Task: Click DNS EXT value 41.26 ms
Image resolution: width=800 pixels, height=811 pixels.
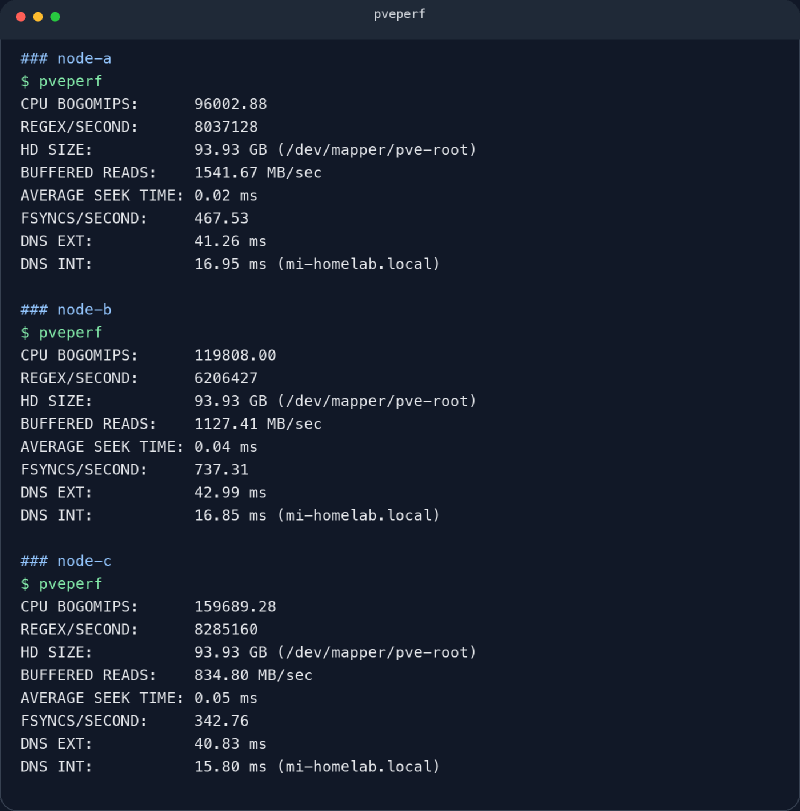Action: (231, 242)
